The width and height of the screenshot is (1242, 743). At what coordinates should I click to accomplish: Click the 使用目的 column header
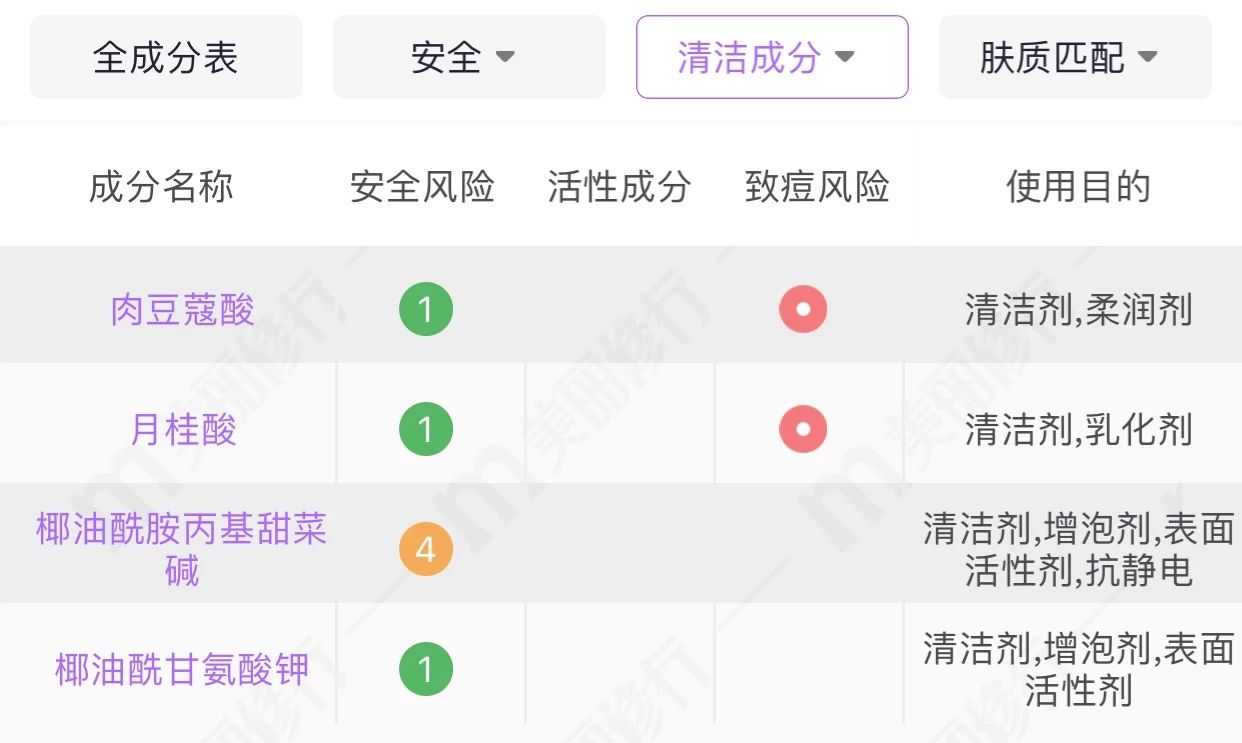point(1078,186)
